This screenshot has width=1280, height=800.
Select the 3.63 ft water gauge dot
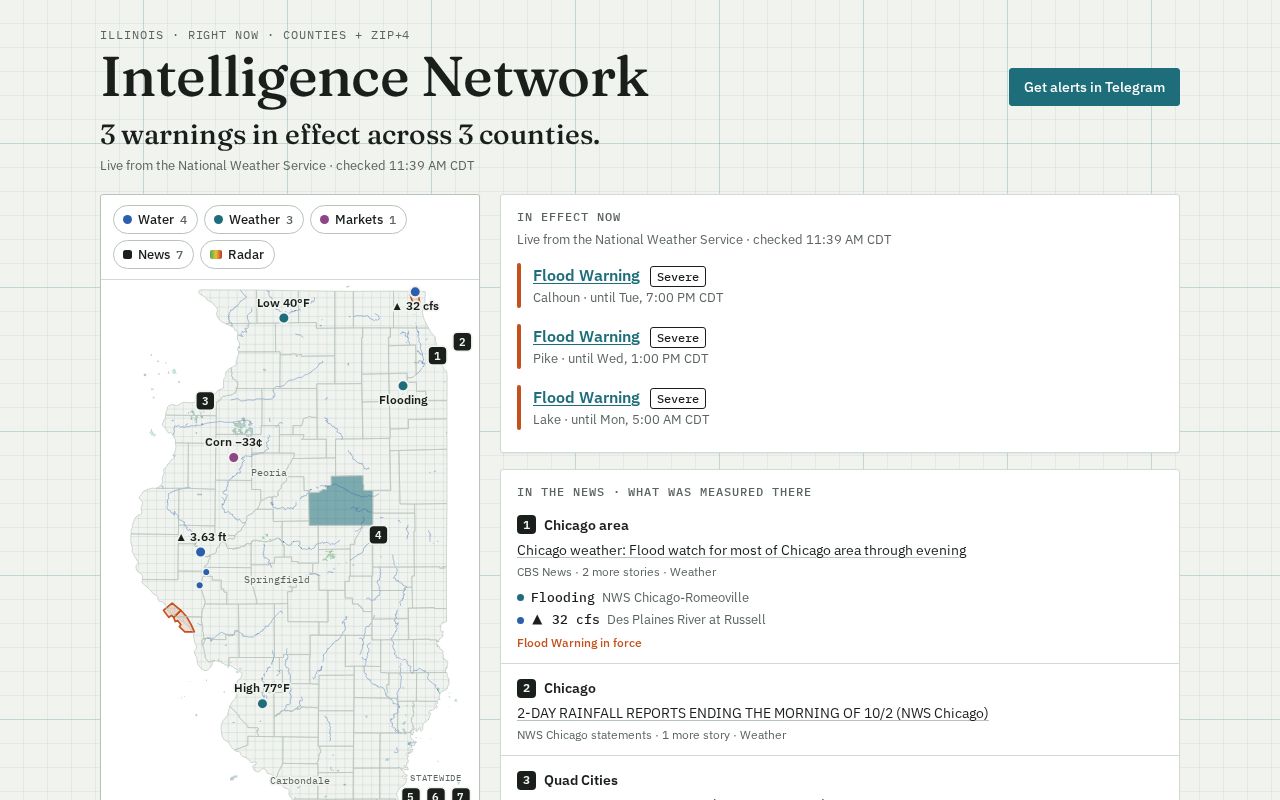pos(201,552)
